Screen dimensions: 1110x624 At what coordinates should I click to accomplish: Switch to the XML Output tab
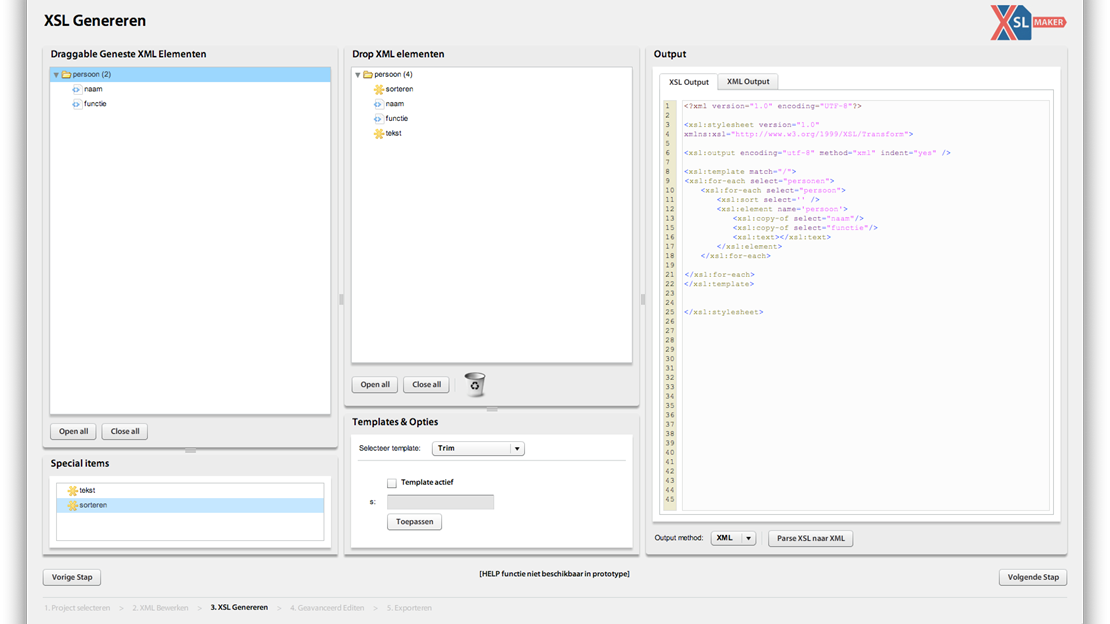click(748, 82)
